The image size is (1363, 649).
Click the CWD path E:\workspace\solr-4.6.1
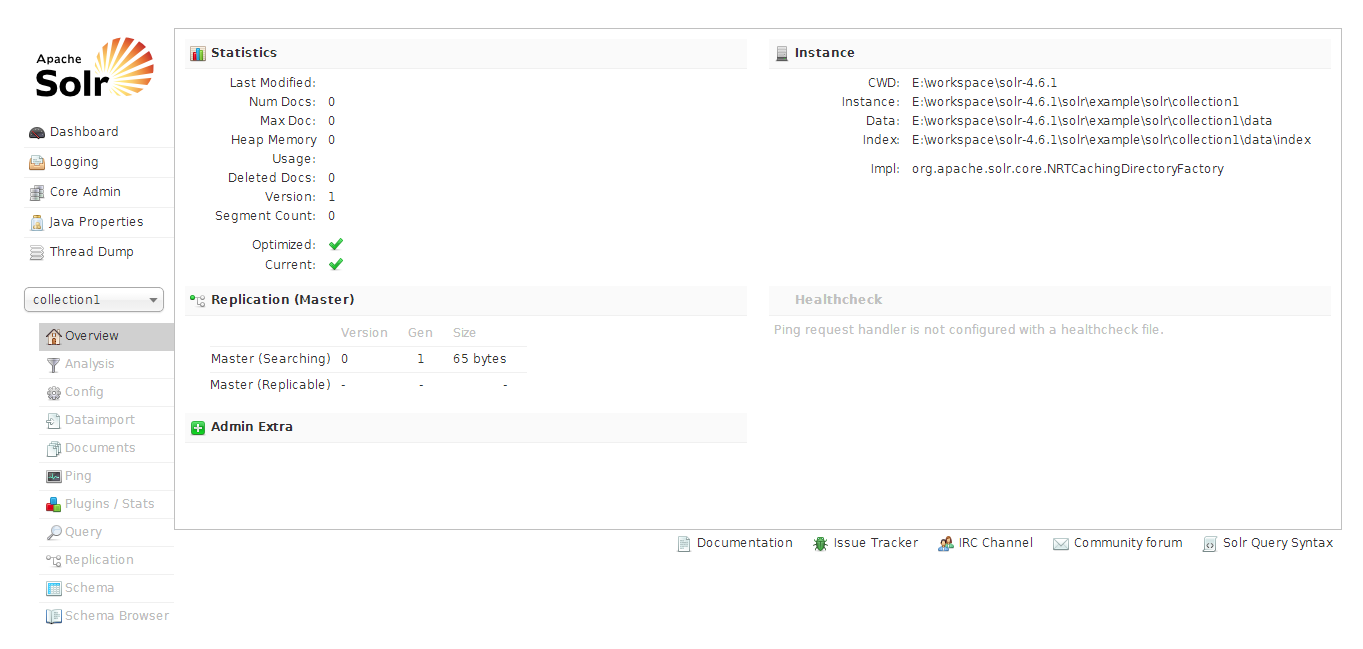tap(984, 83)
